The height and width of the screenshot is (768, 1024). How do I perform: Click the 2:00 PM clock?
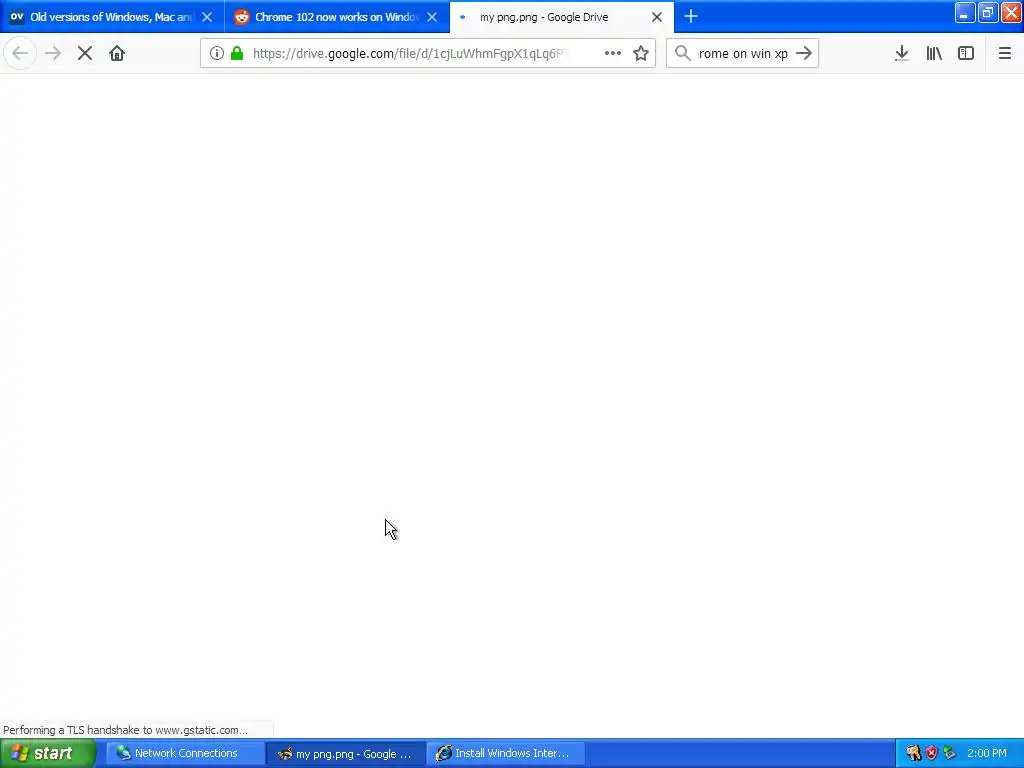tap(987, 754)
